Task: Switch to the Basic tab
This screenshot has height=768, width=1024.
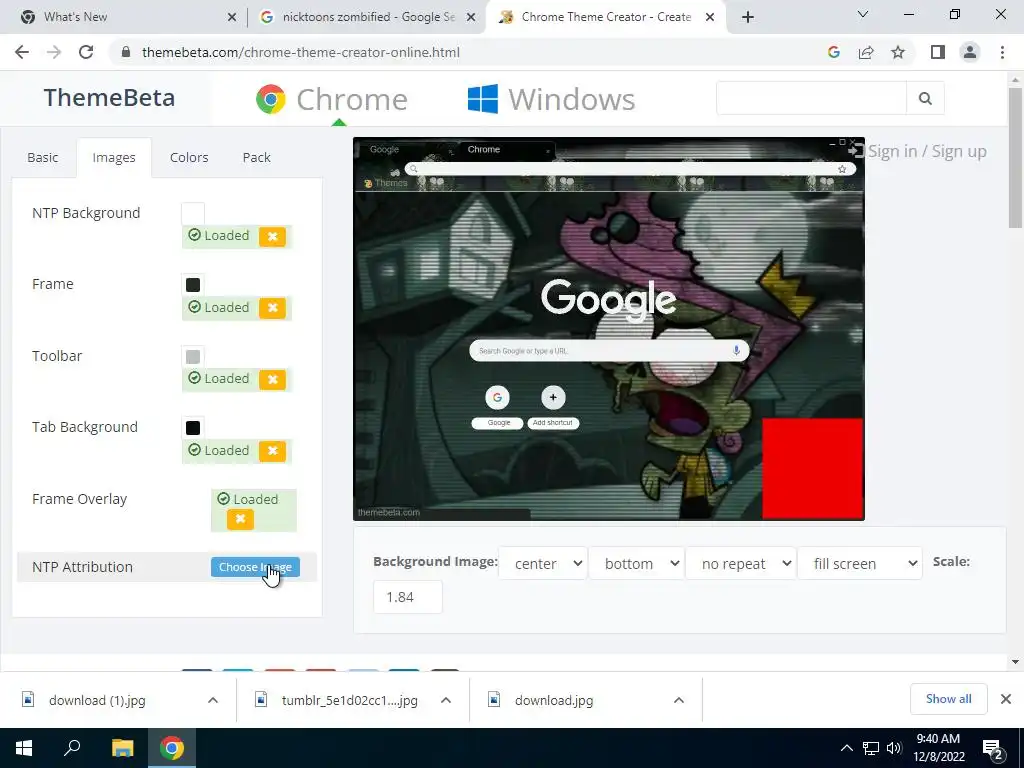Action: click(42, 157)
